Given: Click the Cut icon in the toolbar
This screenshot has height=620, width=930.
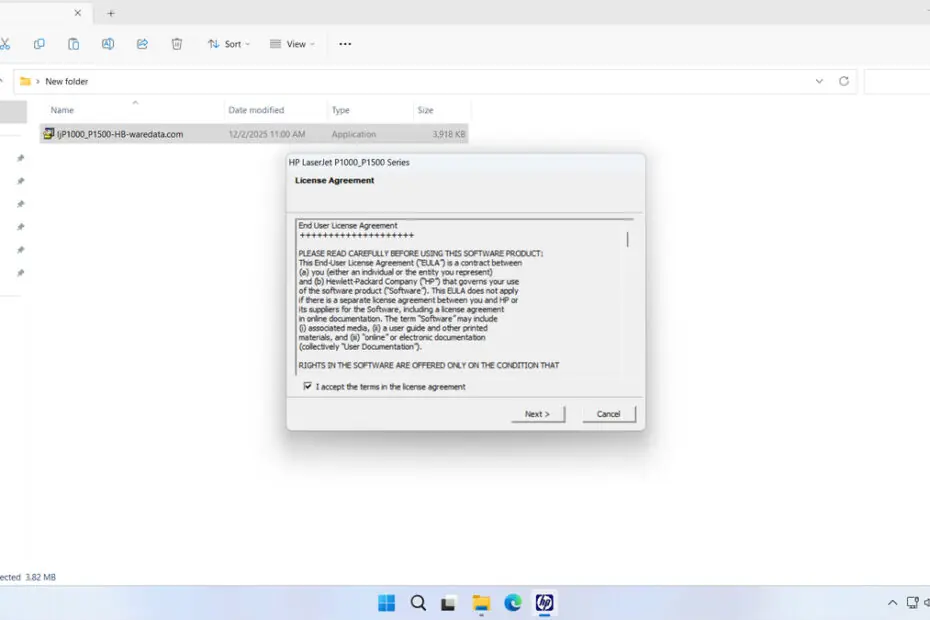Looking at the screenshot, I should click(x=7, y=44).
